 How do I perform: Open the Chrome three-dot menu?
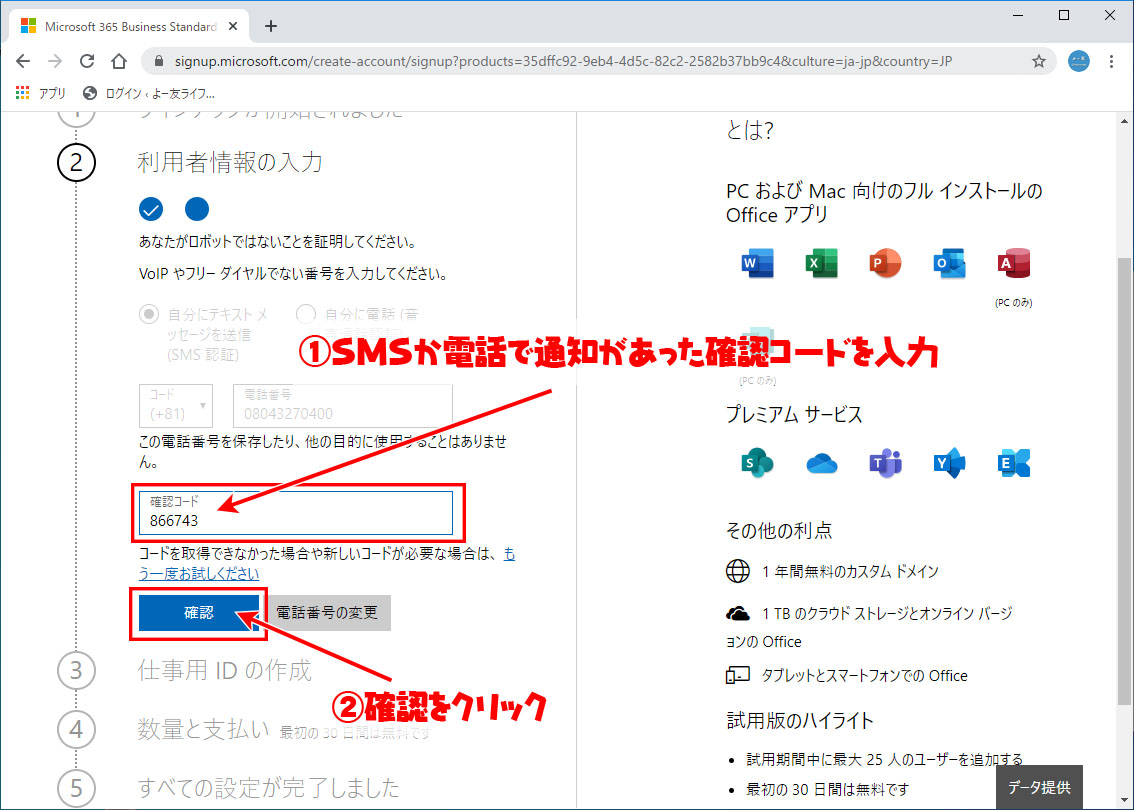click(1112, 61)
